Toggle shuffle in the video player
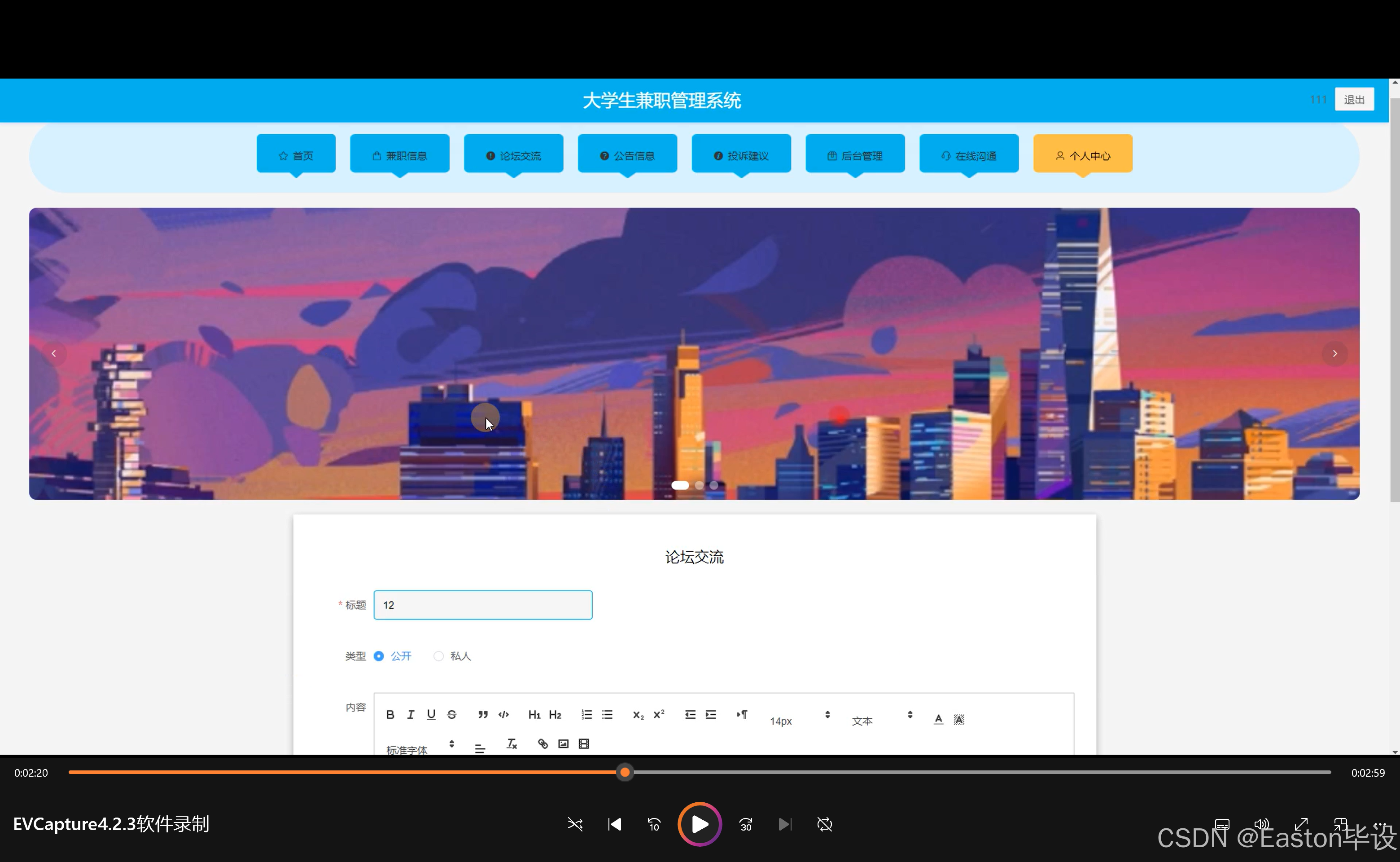The width and height of the screenshot is (1400, 862). [x=575, y=824]
